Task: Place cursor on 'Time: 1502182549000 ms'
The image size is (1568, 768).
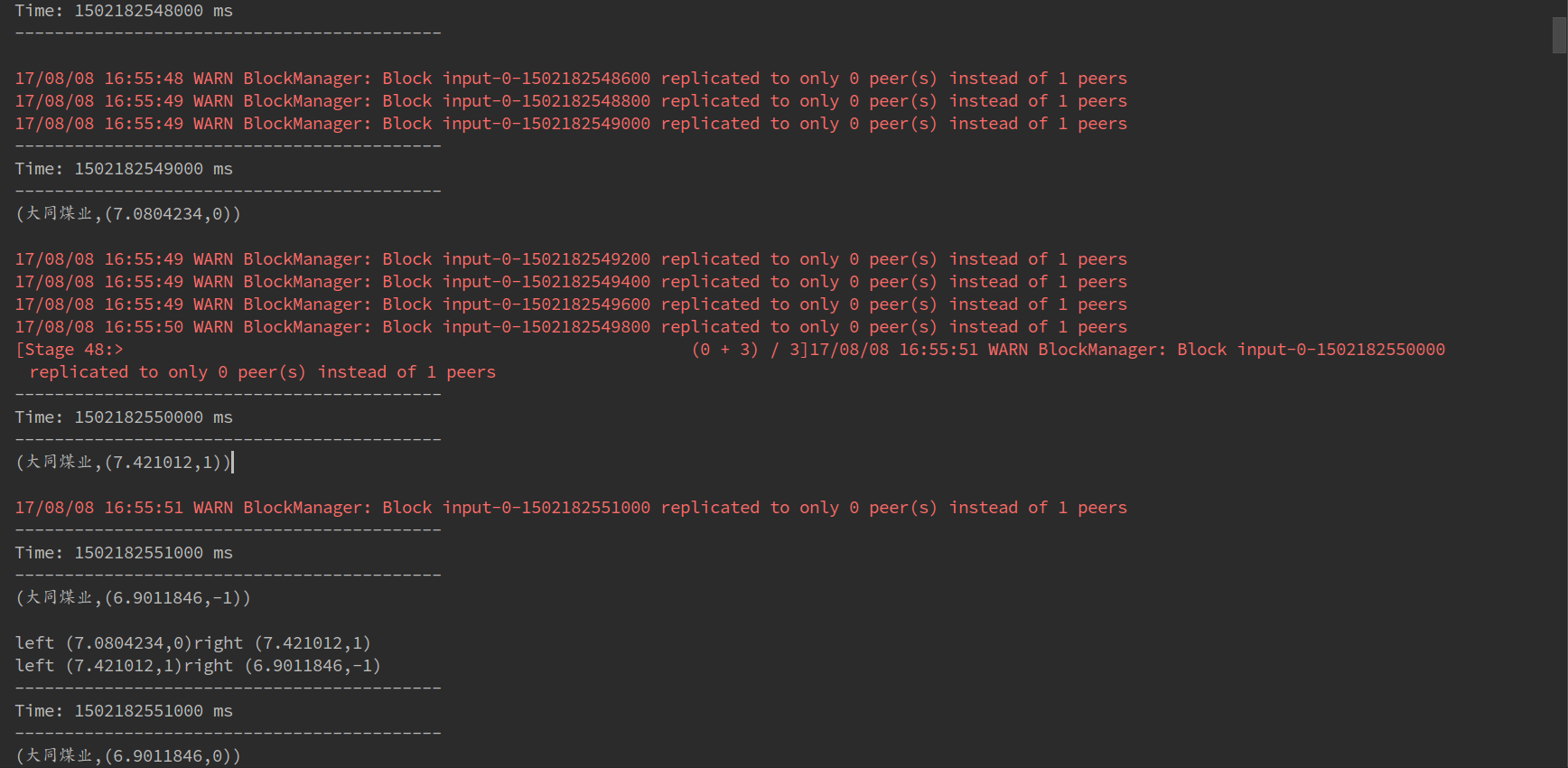Action: pyautogui.click(x=124, y=169)
